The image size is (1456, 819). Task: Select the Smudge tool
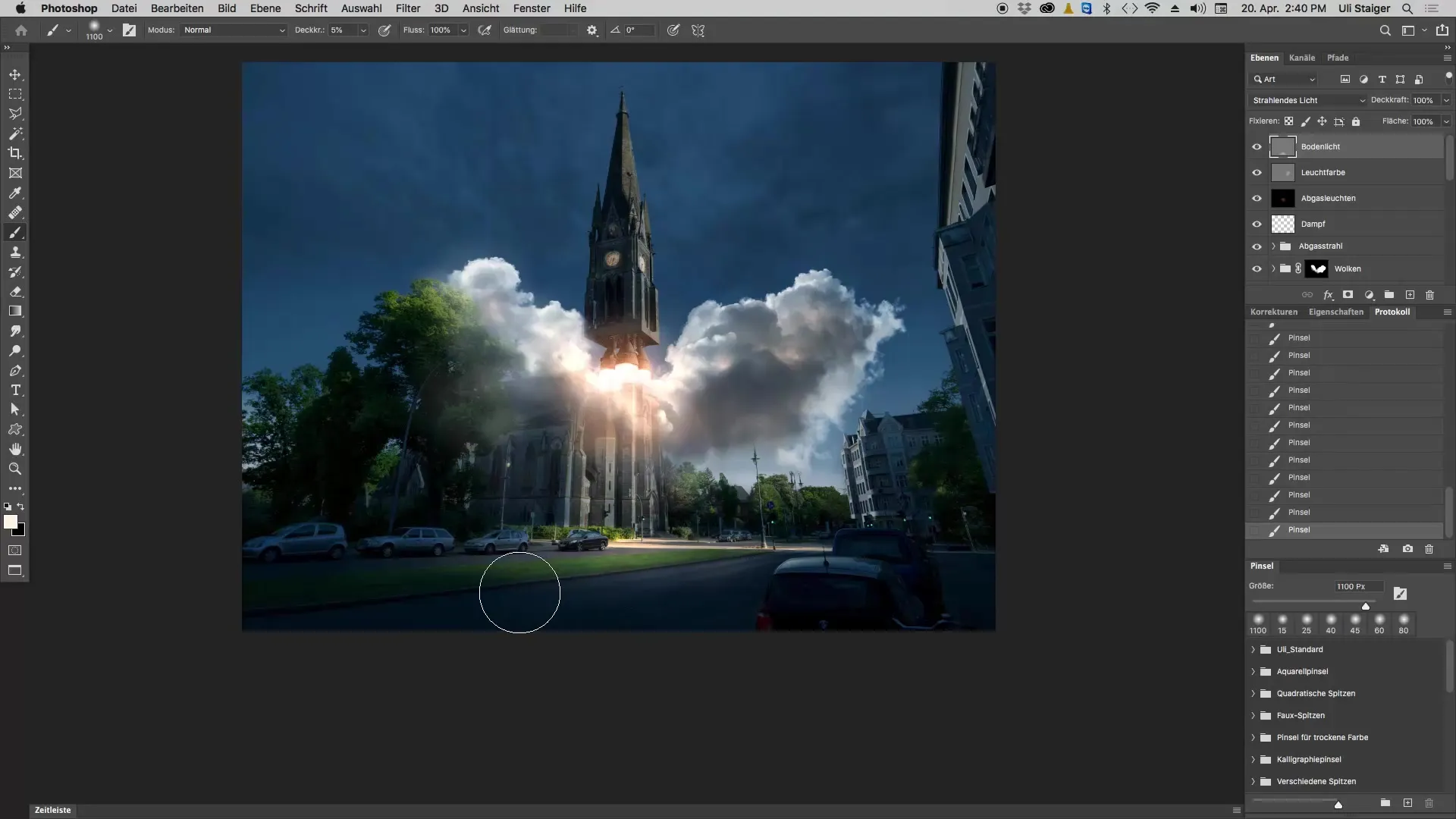(x=15, y=331)
